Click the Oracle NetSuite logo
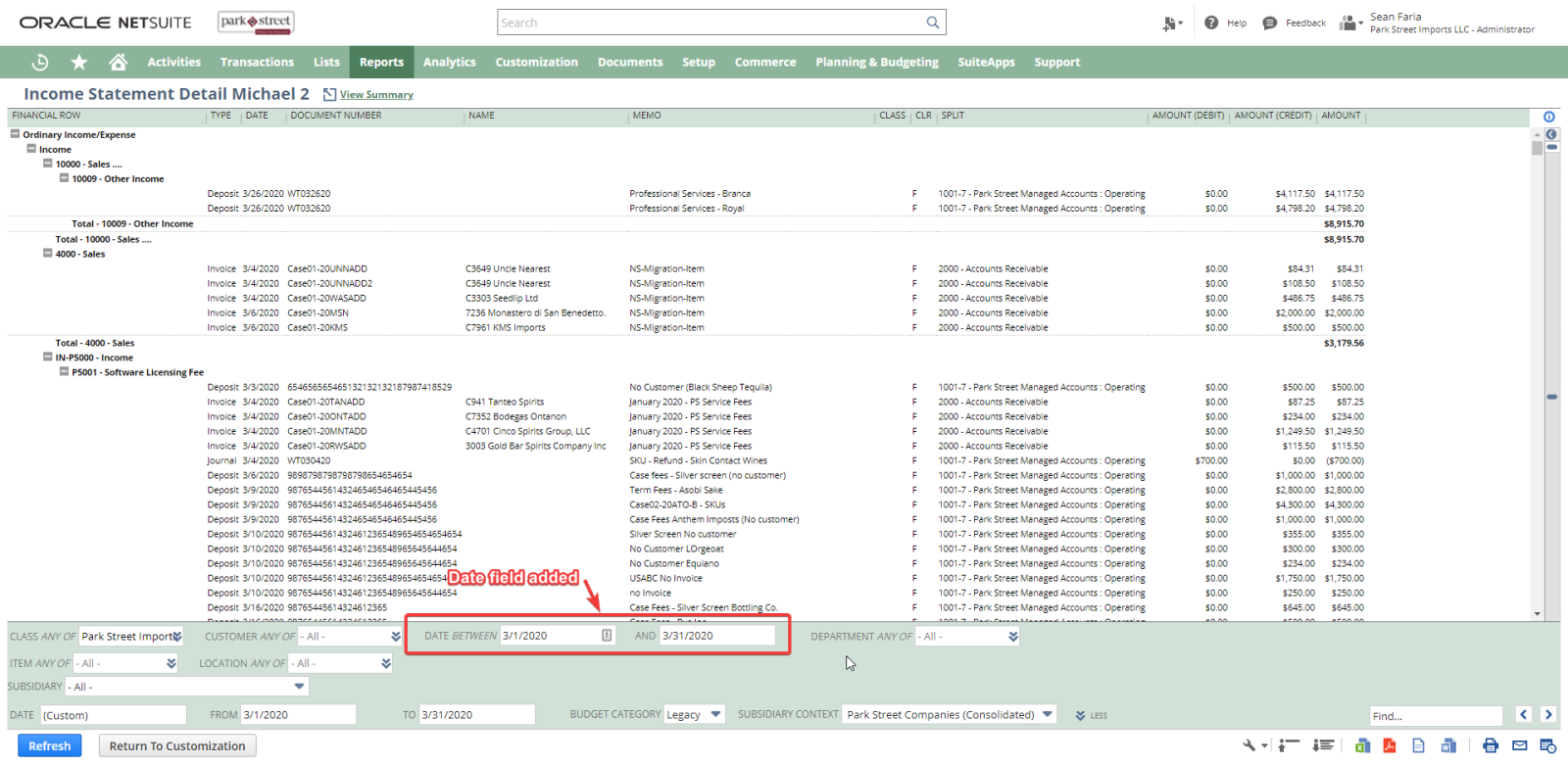The width and height of the screenshot is (1568, 765). pyautogui.click(x=106, y=23)
